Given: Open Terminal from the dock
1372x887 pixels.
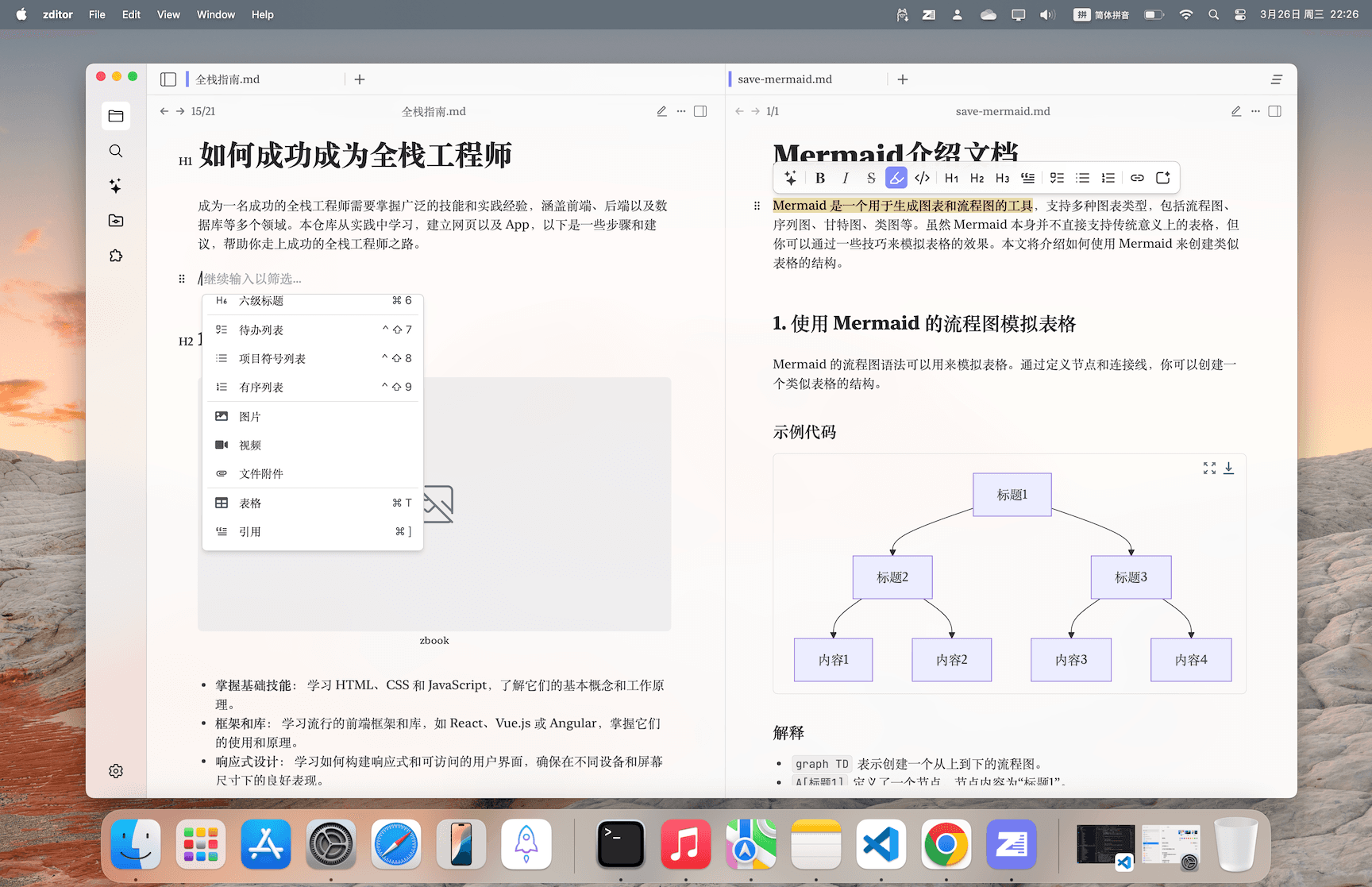Looking at the screenshot, I should pos(621,844).
